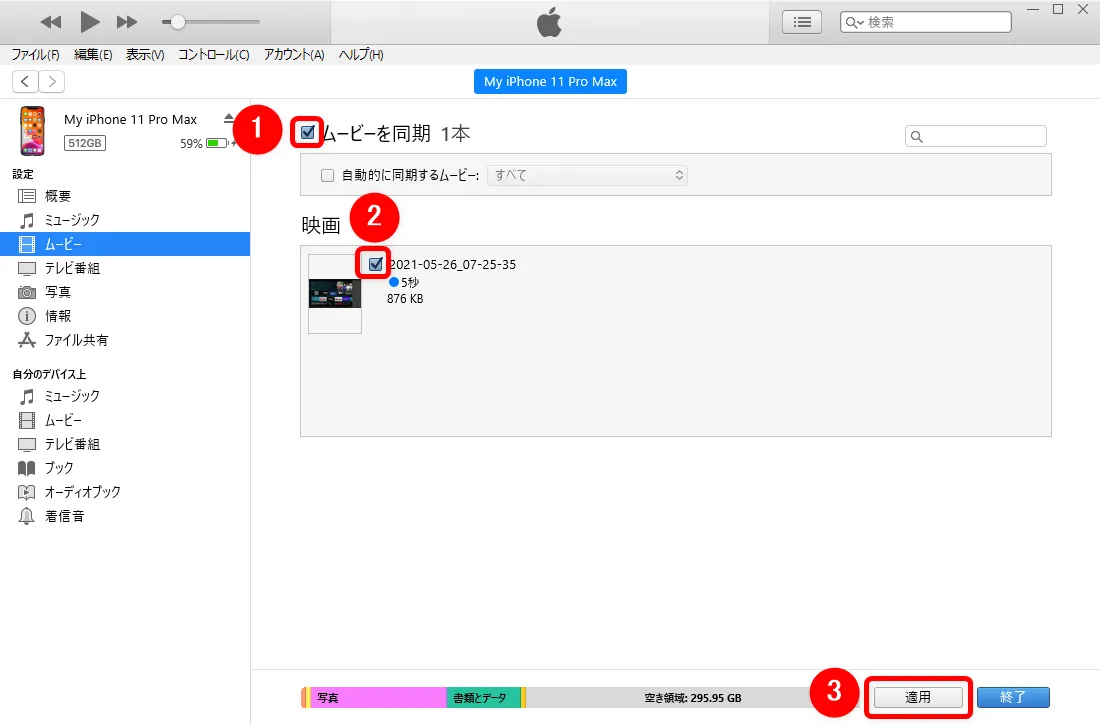The width and height of the screenshot is (1100, 725).
Task: Eject the iPhone with the eject icon
Action: 229,118
